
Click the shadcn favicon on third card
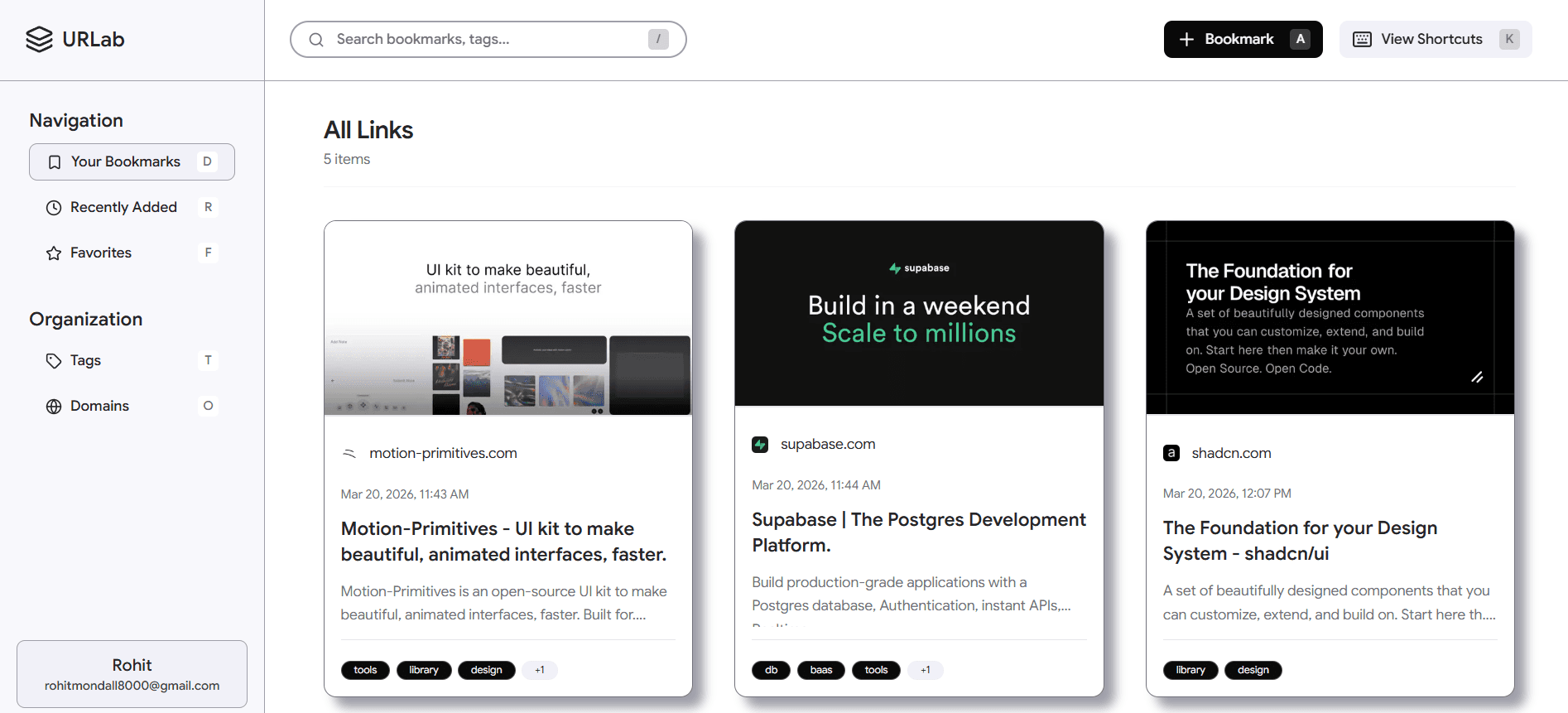(1171, 453)
